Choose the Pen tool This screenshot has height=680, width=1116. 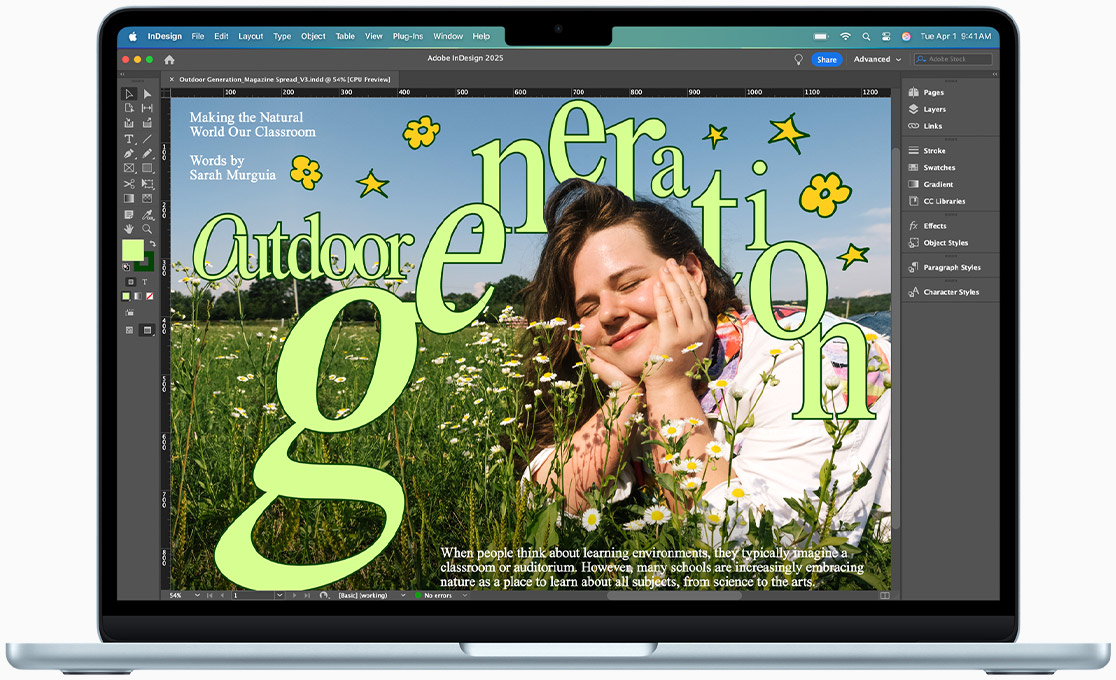(129, 154)
